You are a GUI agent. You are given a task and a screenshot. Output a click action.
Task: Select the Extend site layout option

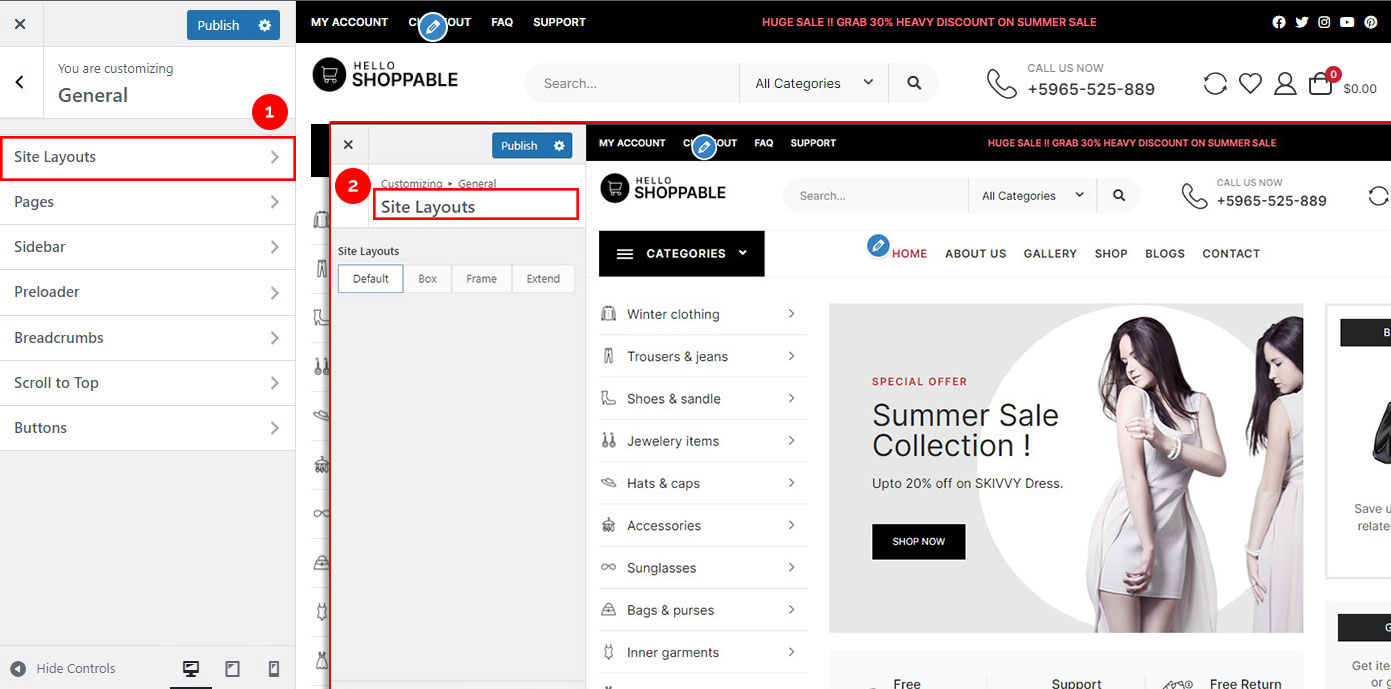click(542, 278)
